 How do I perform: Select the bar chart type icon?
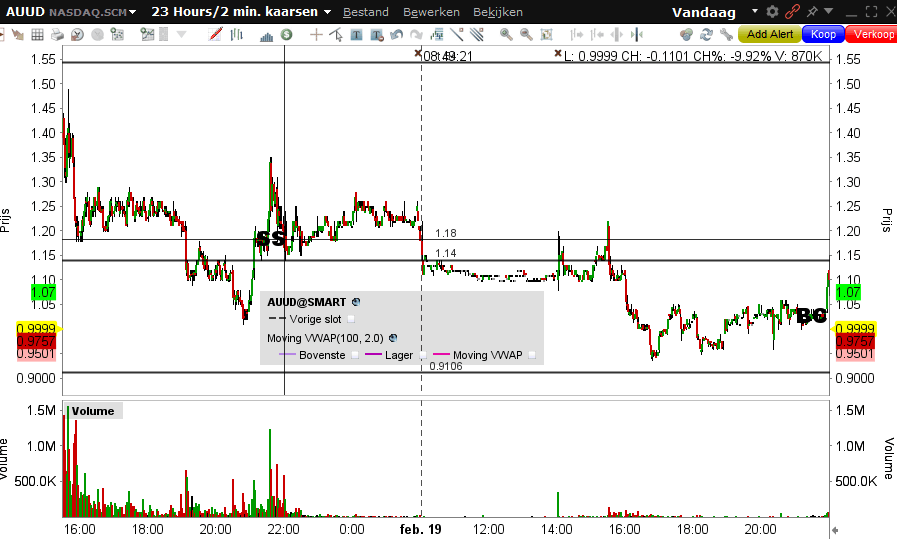pyautogui.click(x=236, y=35)
